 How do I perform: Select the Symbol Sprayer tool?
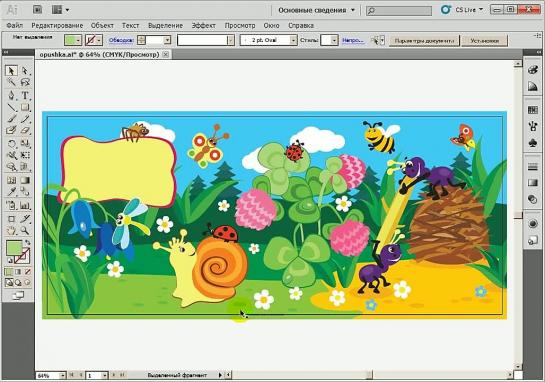[11, 205]
